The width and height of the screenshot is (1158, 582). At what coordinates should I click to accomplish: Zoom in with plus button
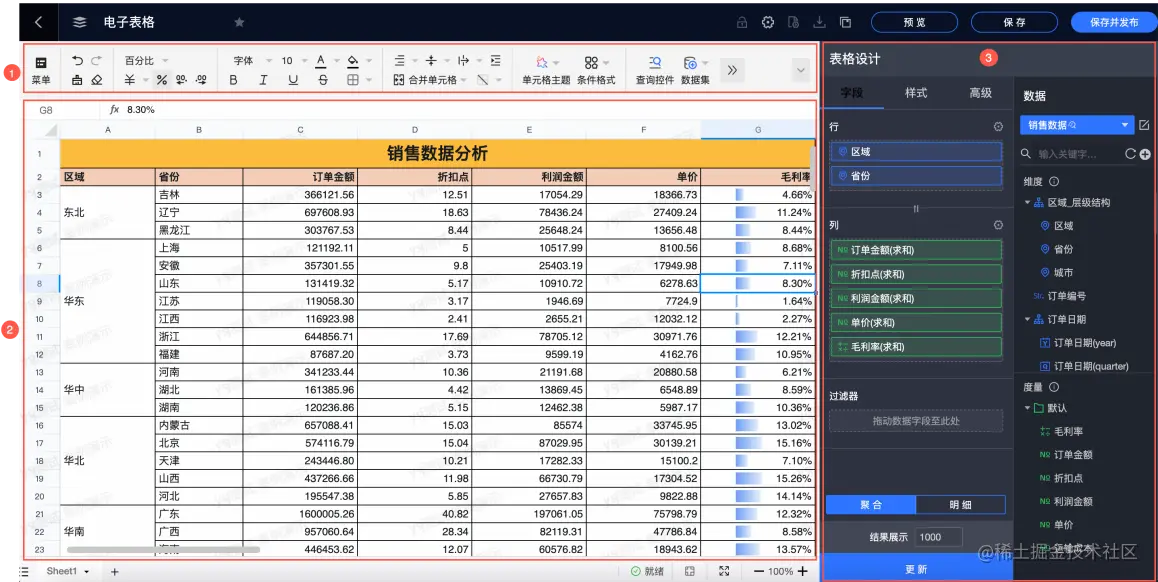pyautogui.click(x=803, y=571)
